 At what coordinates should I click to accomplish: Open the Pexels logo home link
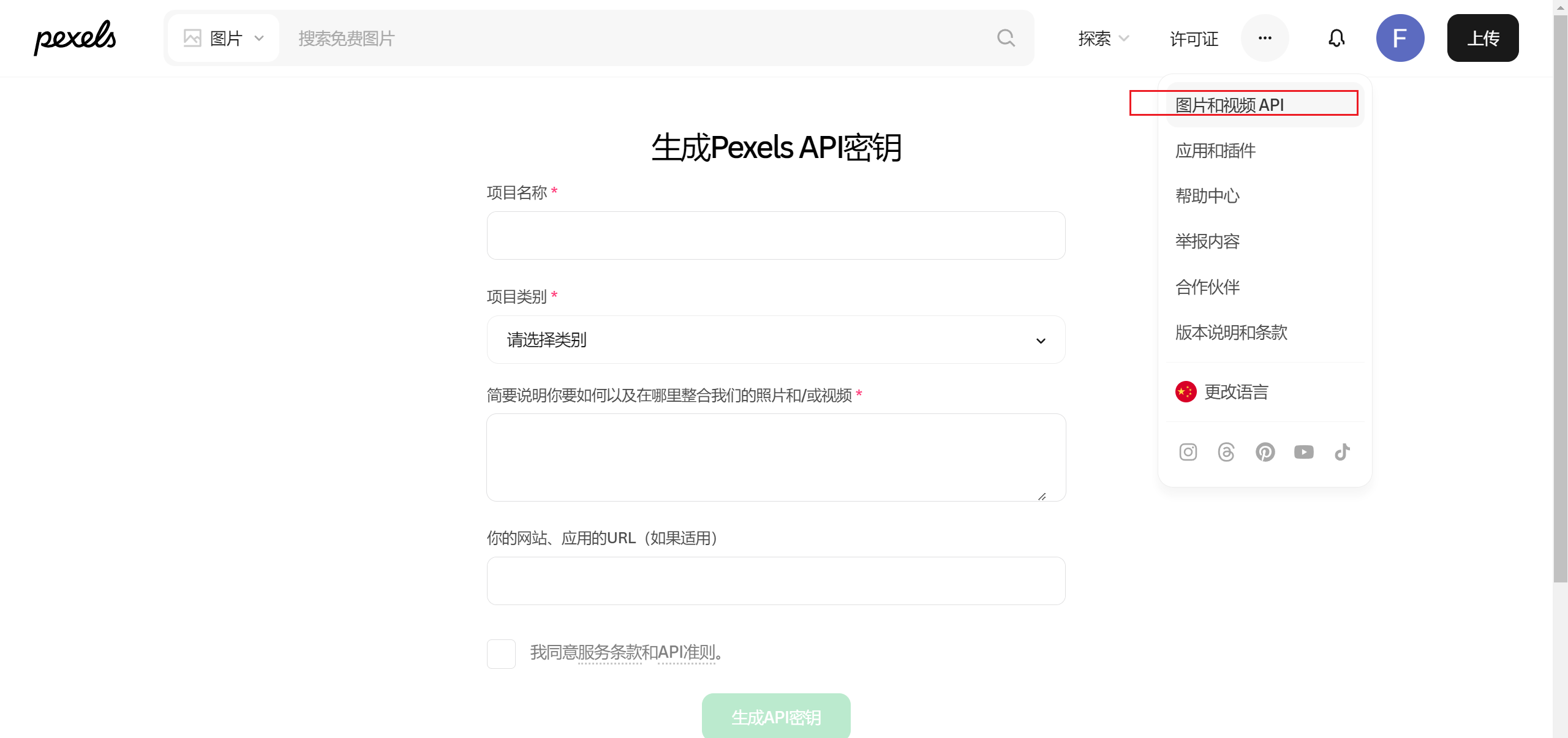75,38
